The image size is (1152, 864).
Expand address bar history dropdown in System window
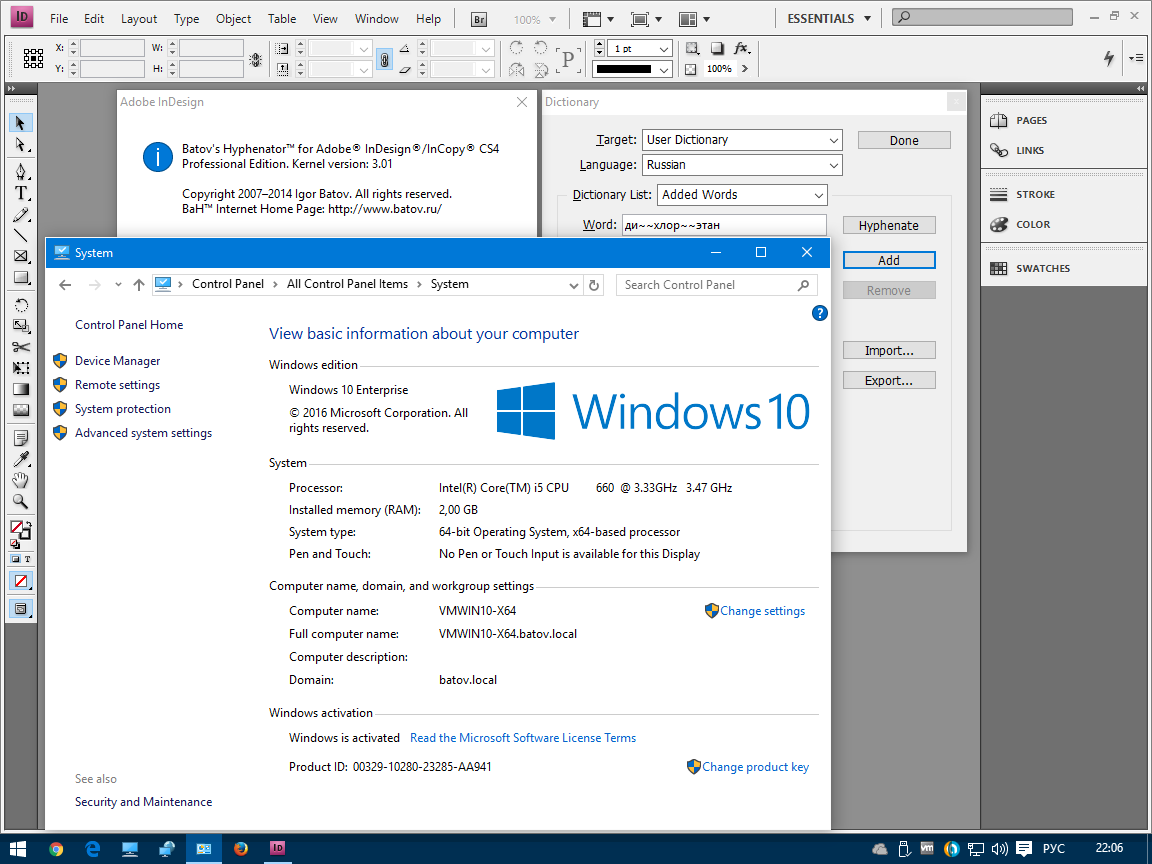[574, 285]
